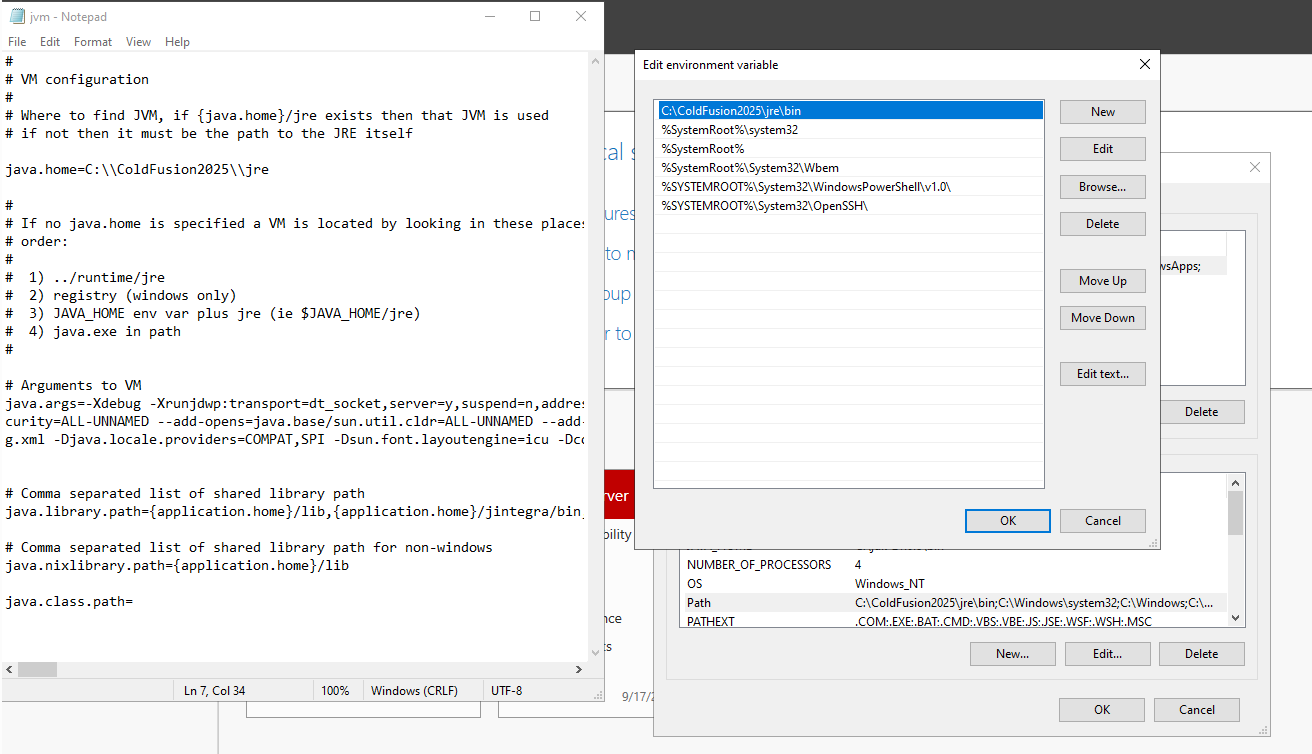The height and width of the screenshot is (754, 1312).
Task: Click the Browse... button
Action: [1103, 187]
